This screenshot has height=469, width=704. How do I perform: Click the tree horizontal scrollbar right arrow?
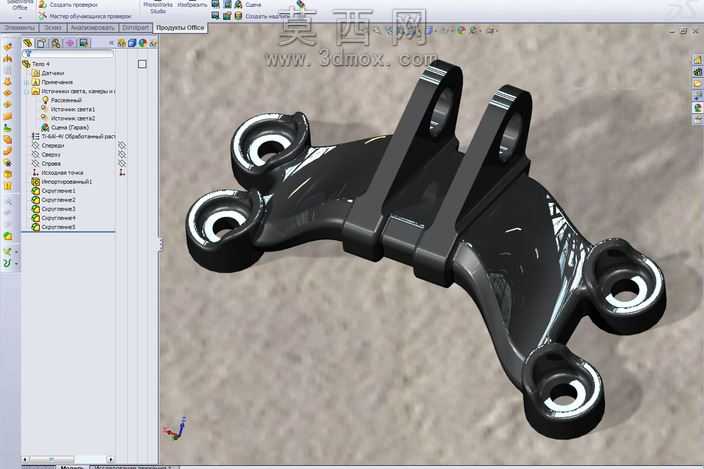tap(110, 459)
